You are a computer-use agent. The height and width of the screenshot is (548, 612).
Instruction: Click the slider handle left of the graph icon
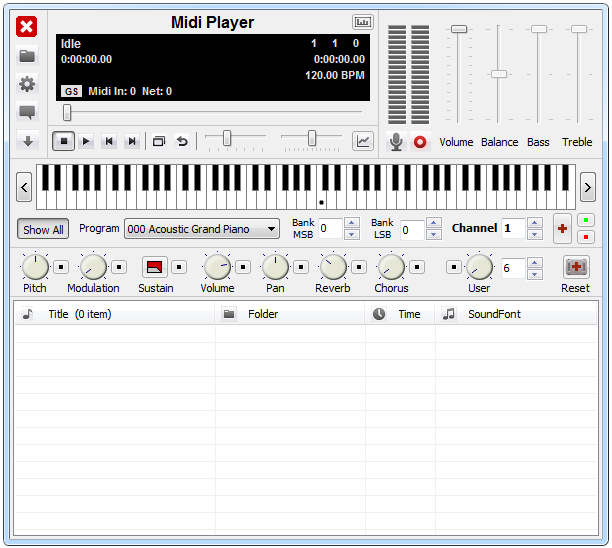pyautogui.click(x=311, y=138)
